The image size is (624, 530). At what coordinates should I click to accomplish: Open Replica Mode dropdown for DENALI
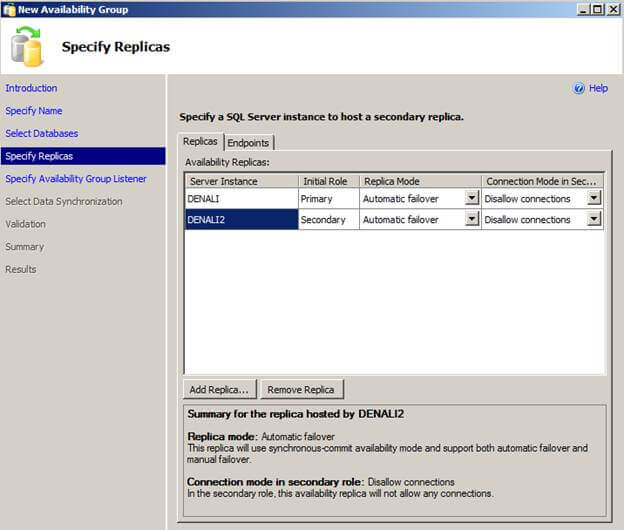[472, 198]
